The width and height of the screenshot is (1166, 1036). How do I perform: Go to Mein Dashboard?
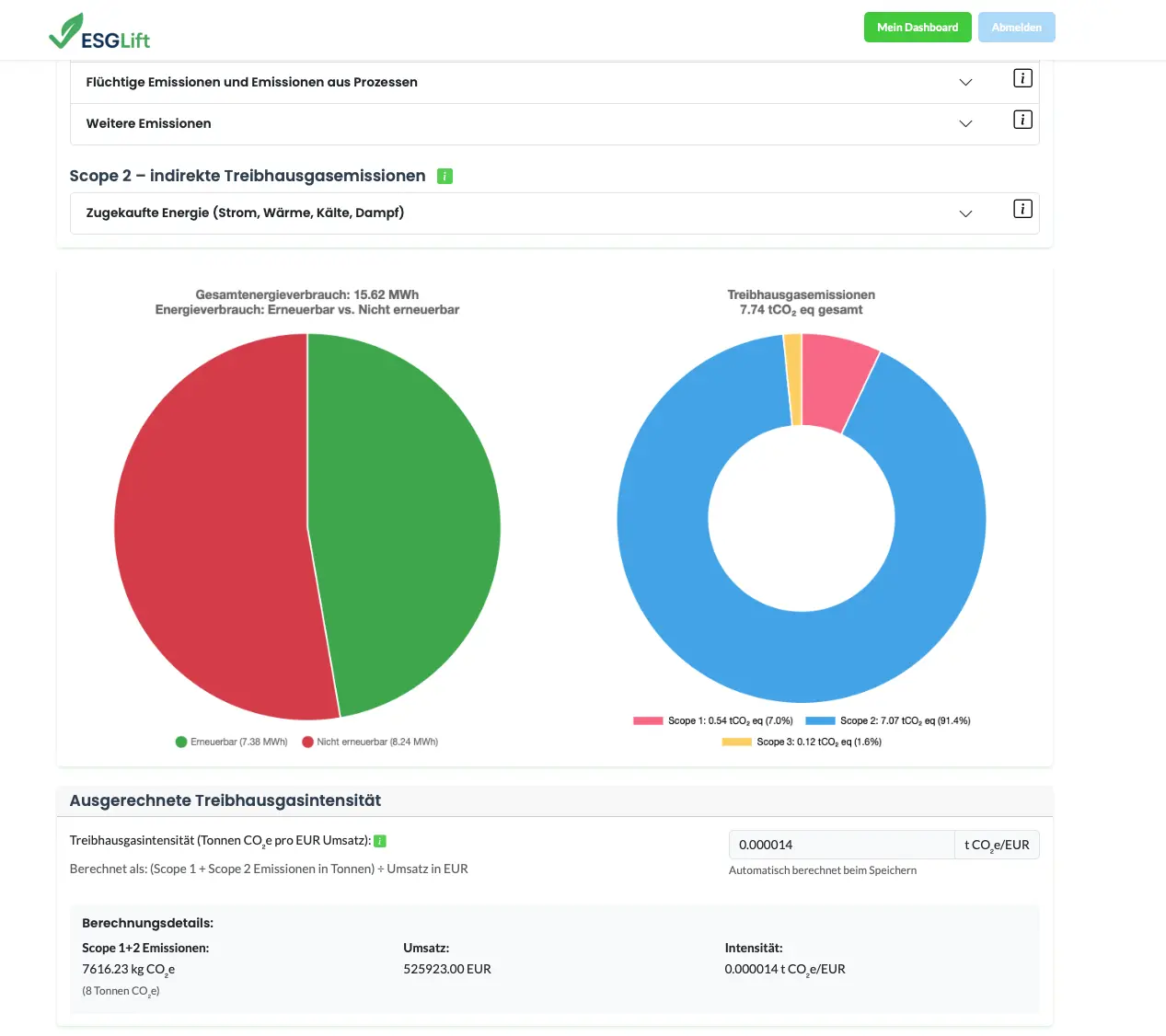point(918,28)
